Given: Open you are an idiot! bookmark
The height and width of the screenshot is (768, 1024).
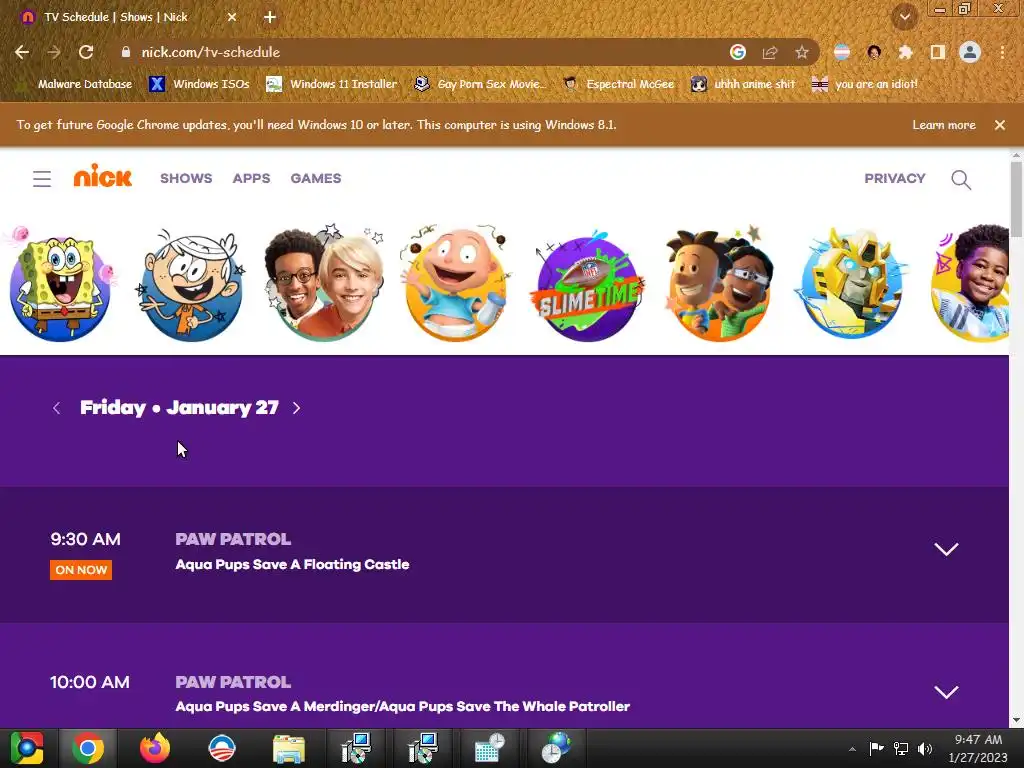Looking at the screenshot, I should coord(865,84).
